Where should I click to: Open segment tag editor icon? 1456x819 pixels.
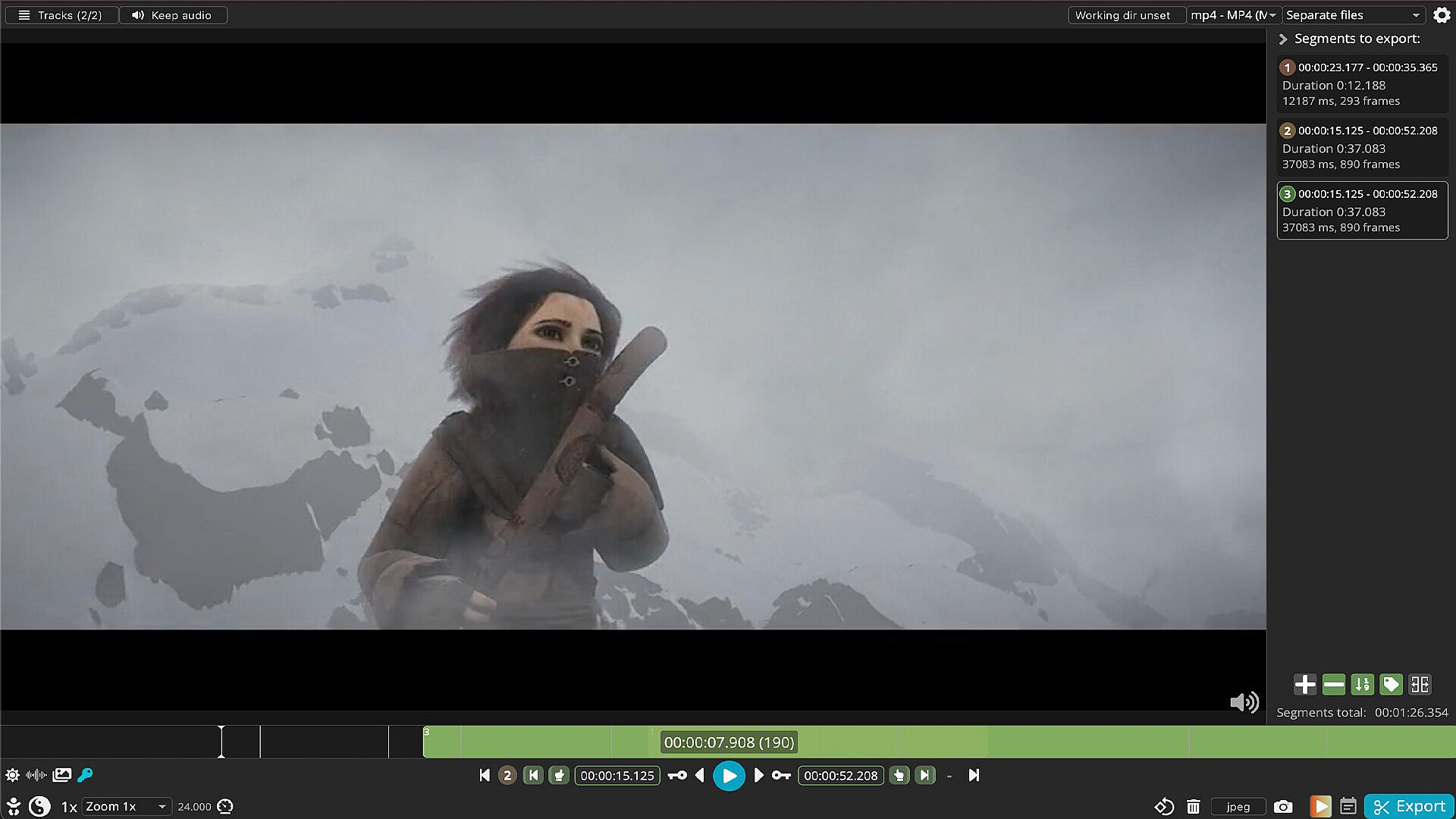tap(1391, 685)
